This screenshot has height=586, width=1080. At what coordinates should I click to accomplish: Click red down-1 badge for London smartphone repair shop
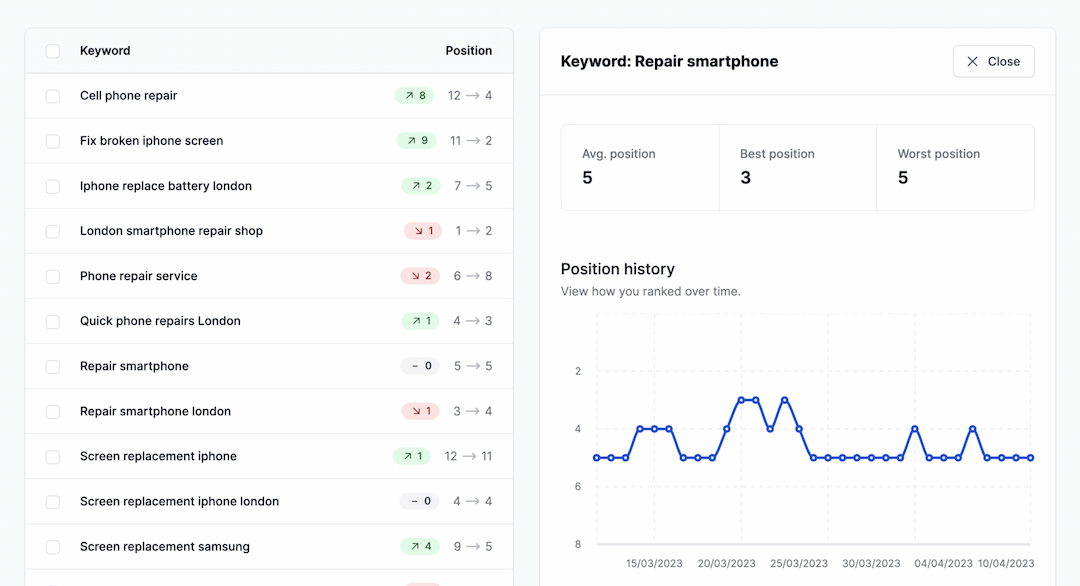422,231
